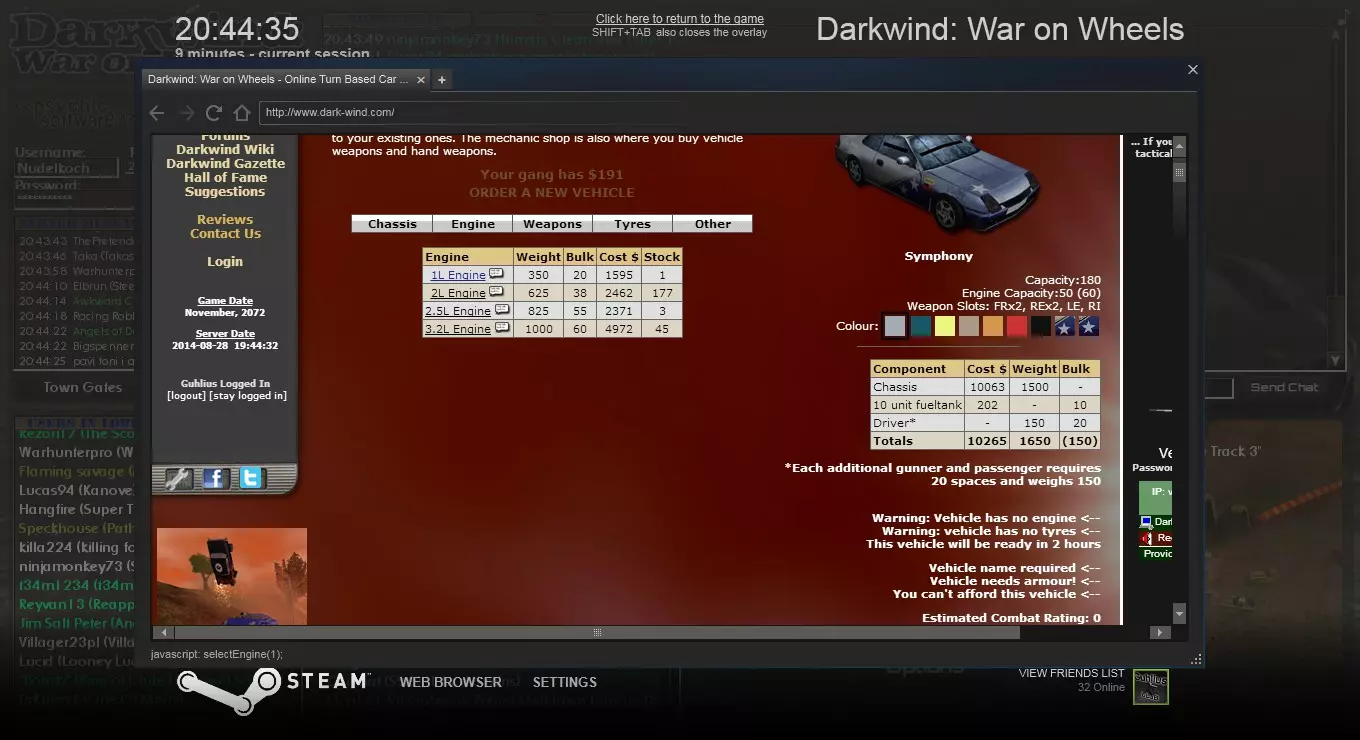The image size is (1360, 740).
Task: Open the Twitter icon link
Action: [x=251, y=479]
